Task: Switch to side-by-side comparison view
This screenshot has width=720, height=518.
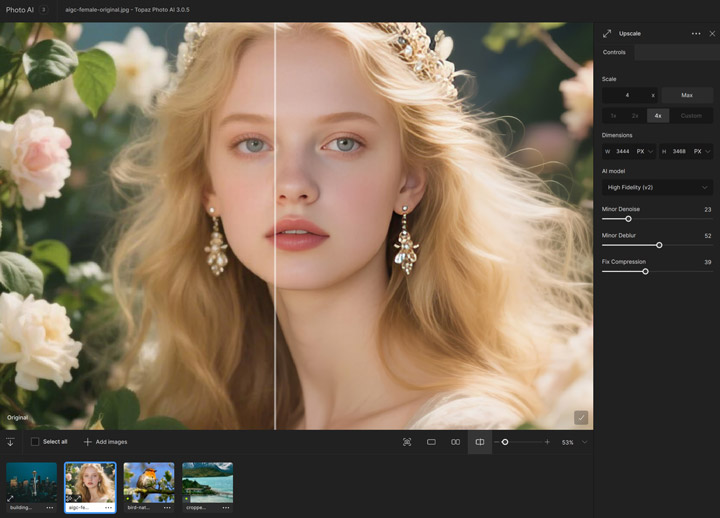Action: [455, 442]
